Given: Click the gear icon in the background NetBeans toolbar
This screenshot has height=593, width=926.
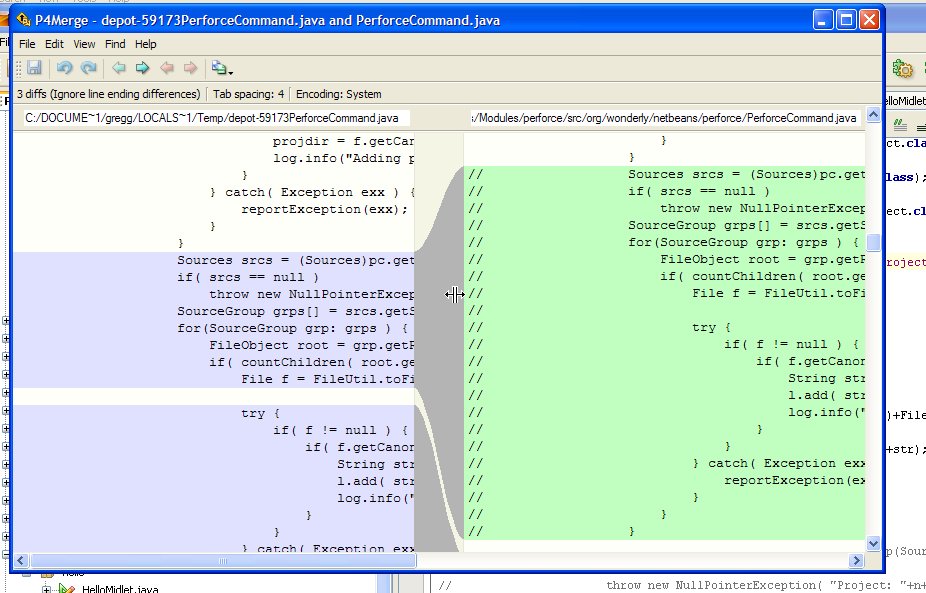Looking at the screenshot, I should [902, 69].
